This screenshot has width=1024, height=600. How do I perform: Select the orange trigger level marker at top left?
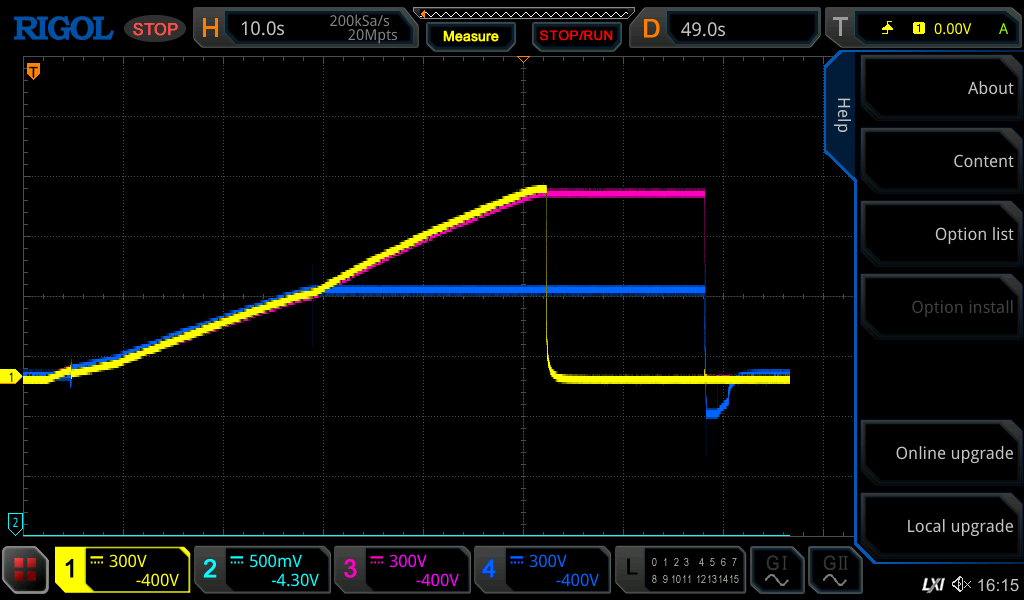coord(33,71)
